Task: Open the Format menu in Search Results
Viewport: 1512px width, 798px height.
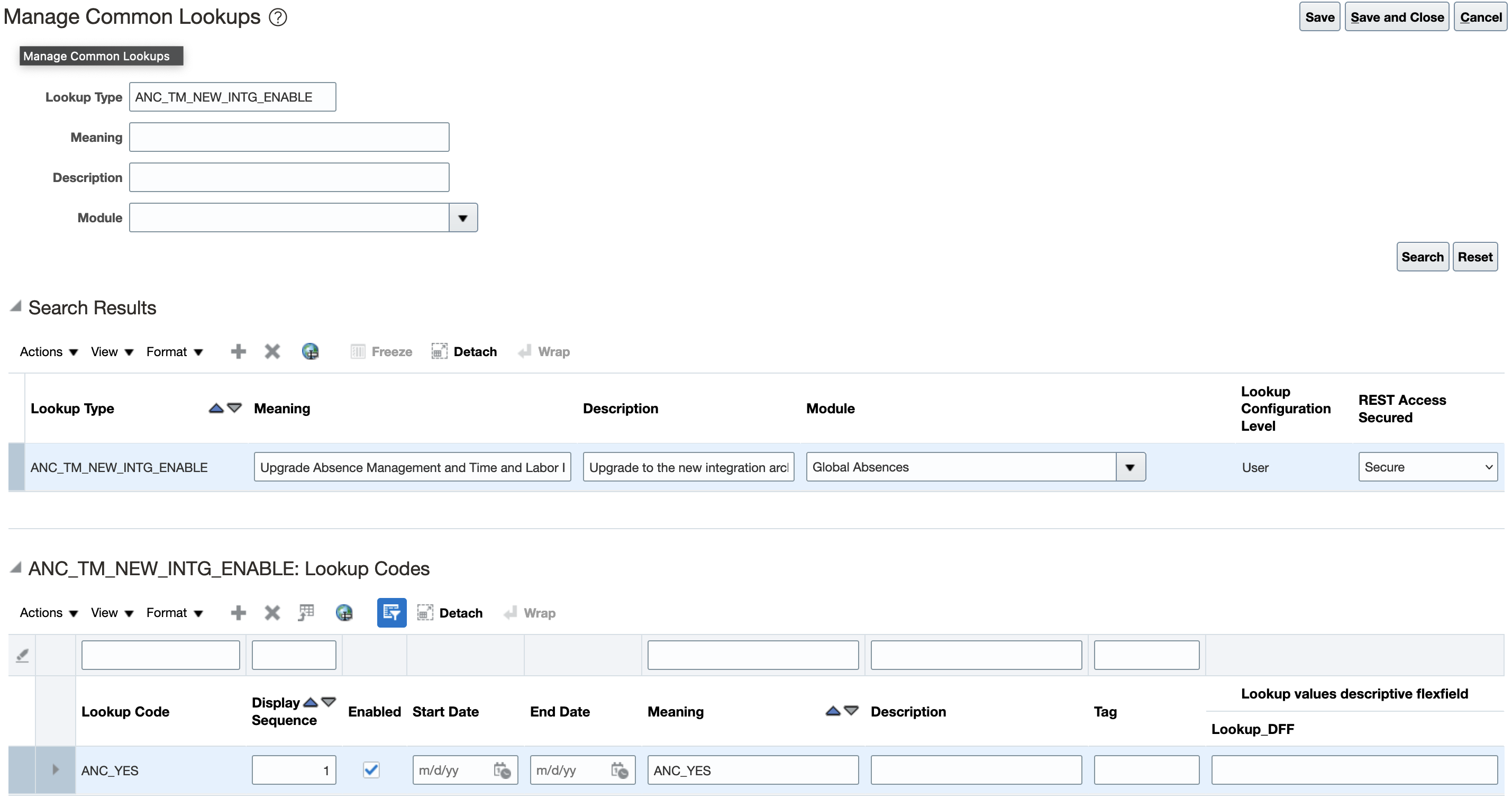Action: pyautogui.click(x=168, y=351)
